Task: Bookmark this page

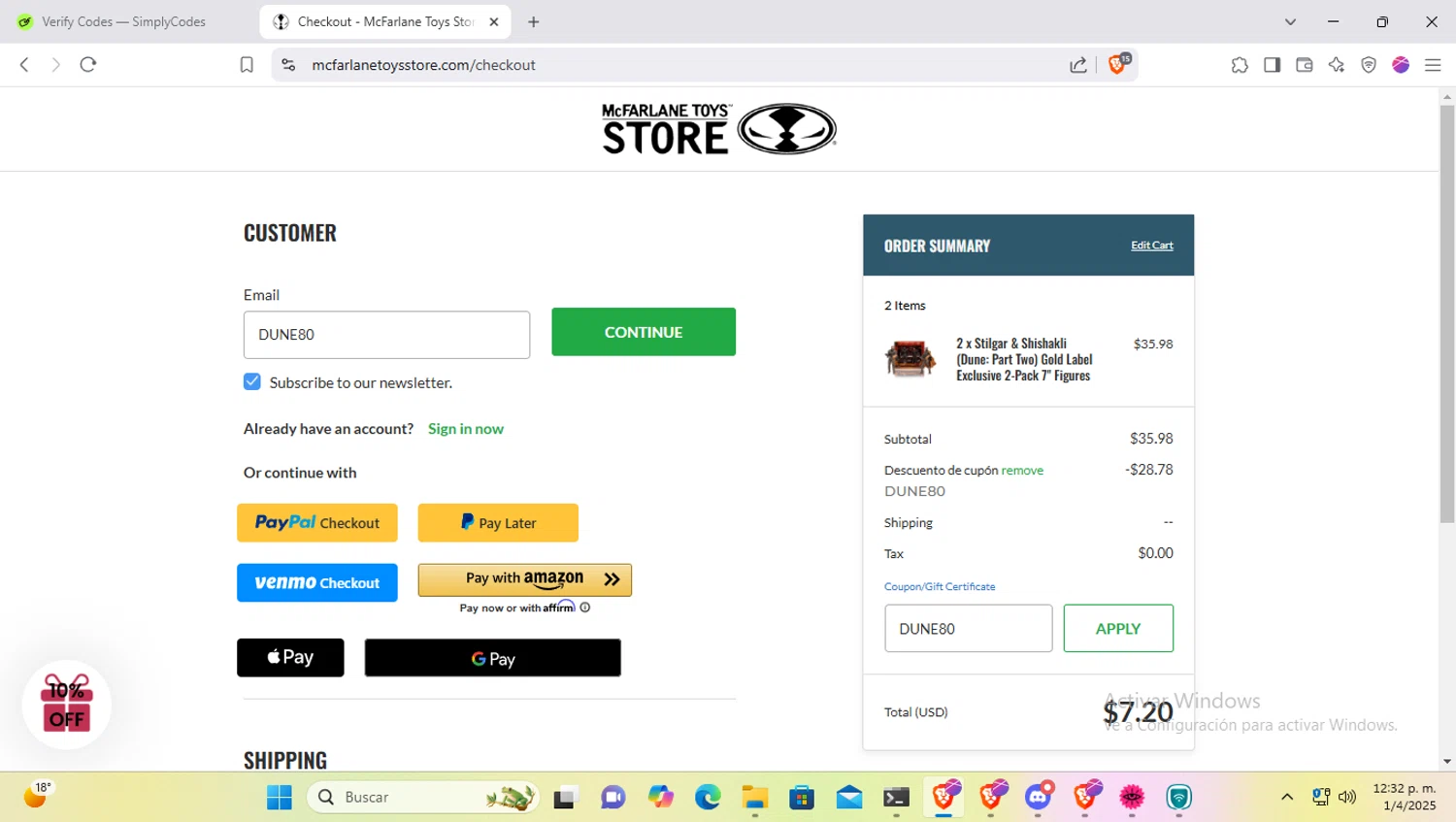Action: pos(247,65)
